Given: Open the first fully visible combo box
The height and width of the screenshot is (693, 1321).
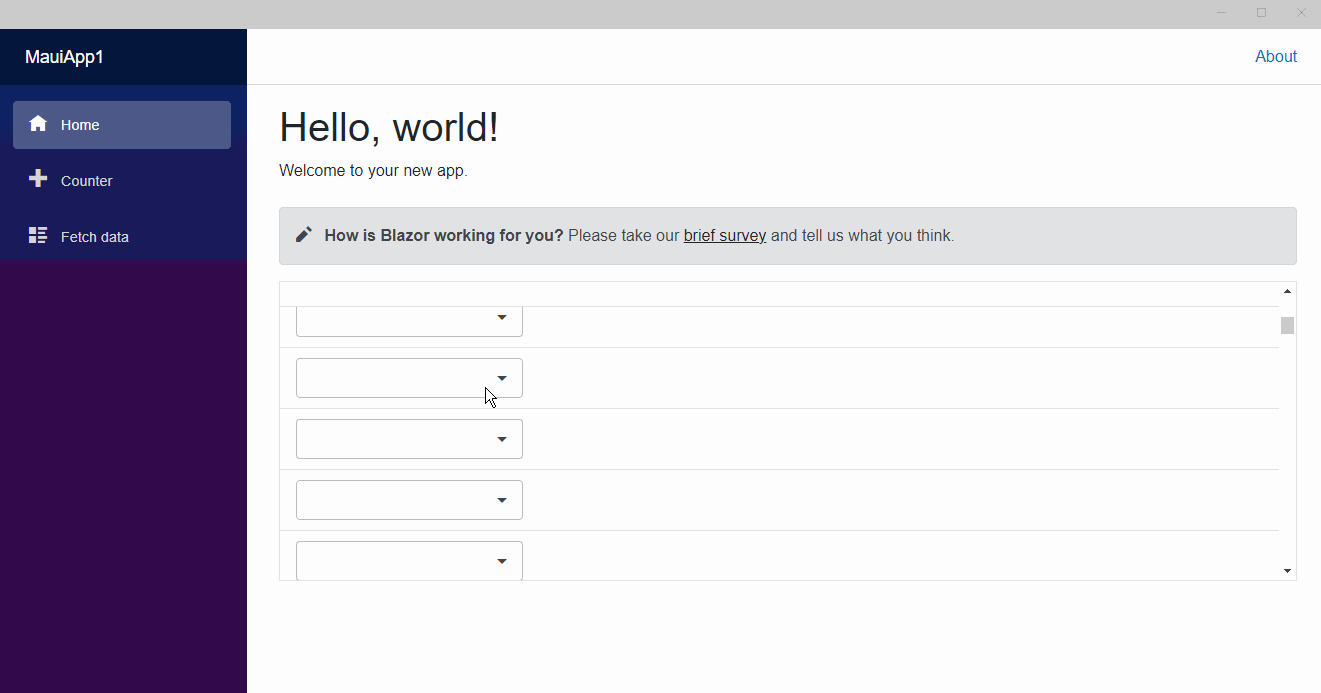Looking at the screenshot, I should pos(409,377).
